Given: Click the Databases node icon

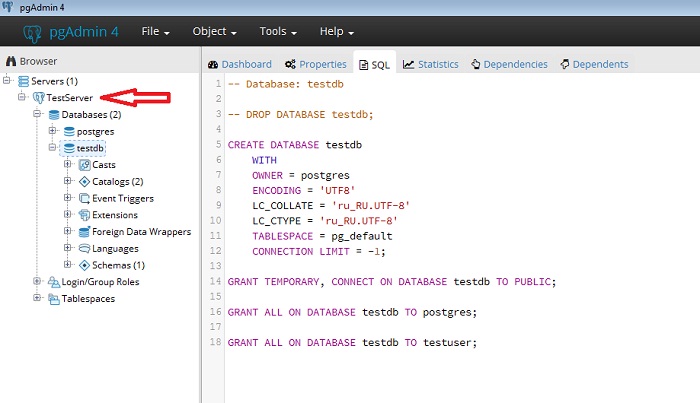Looking at the screenshot, I should tap(54, 115).
